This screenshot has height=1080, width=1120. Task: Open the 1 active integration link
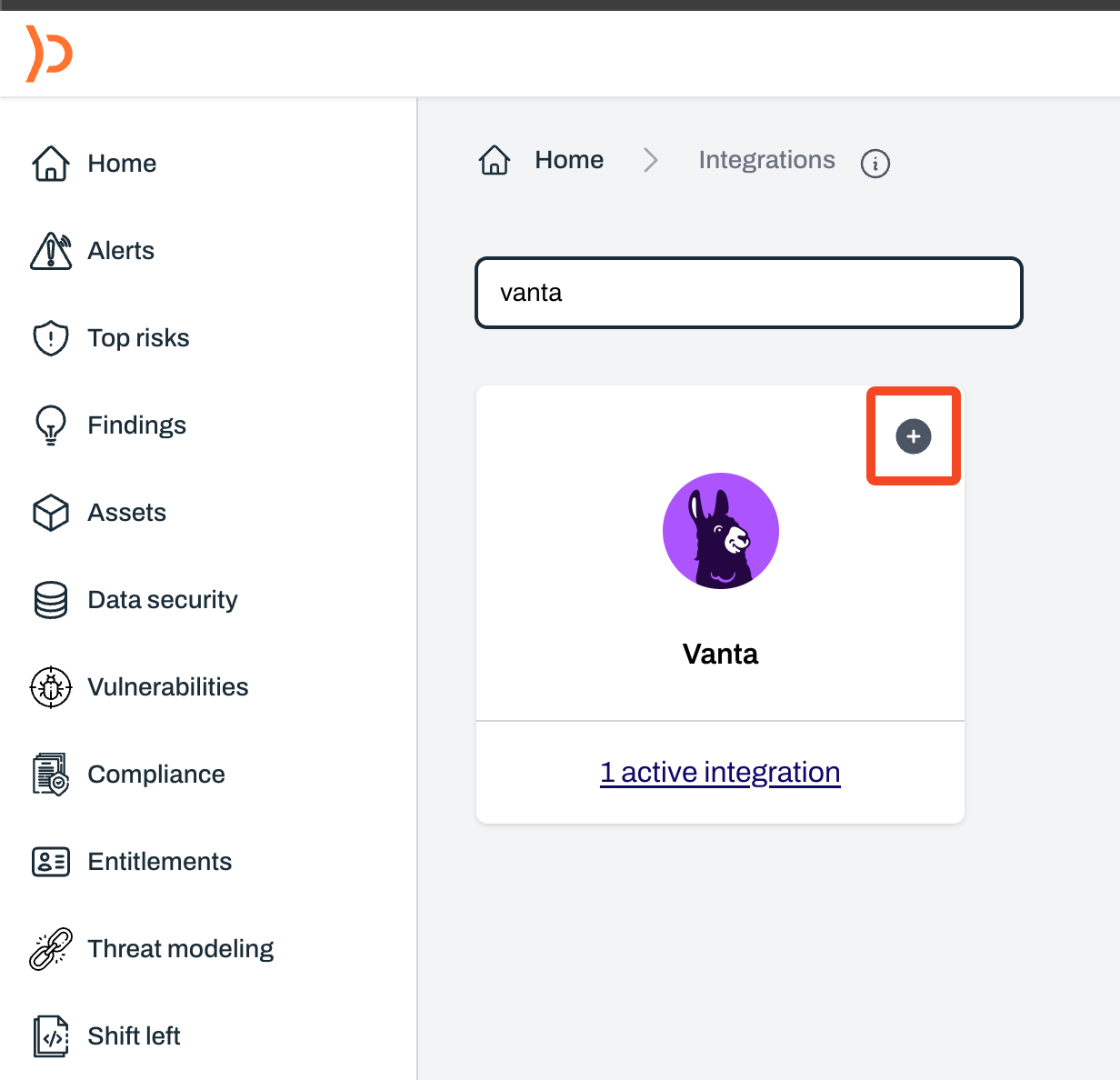click(720, 772)
